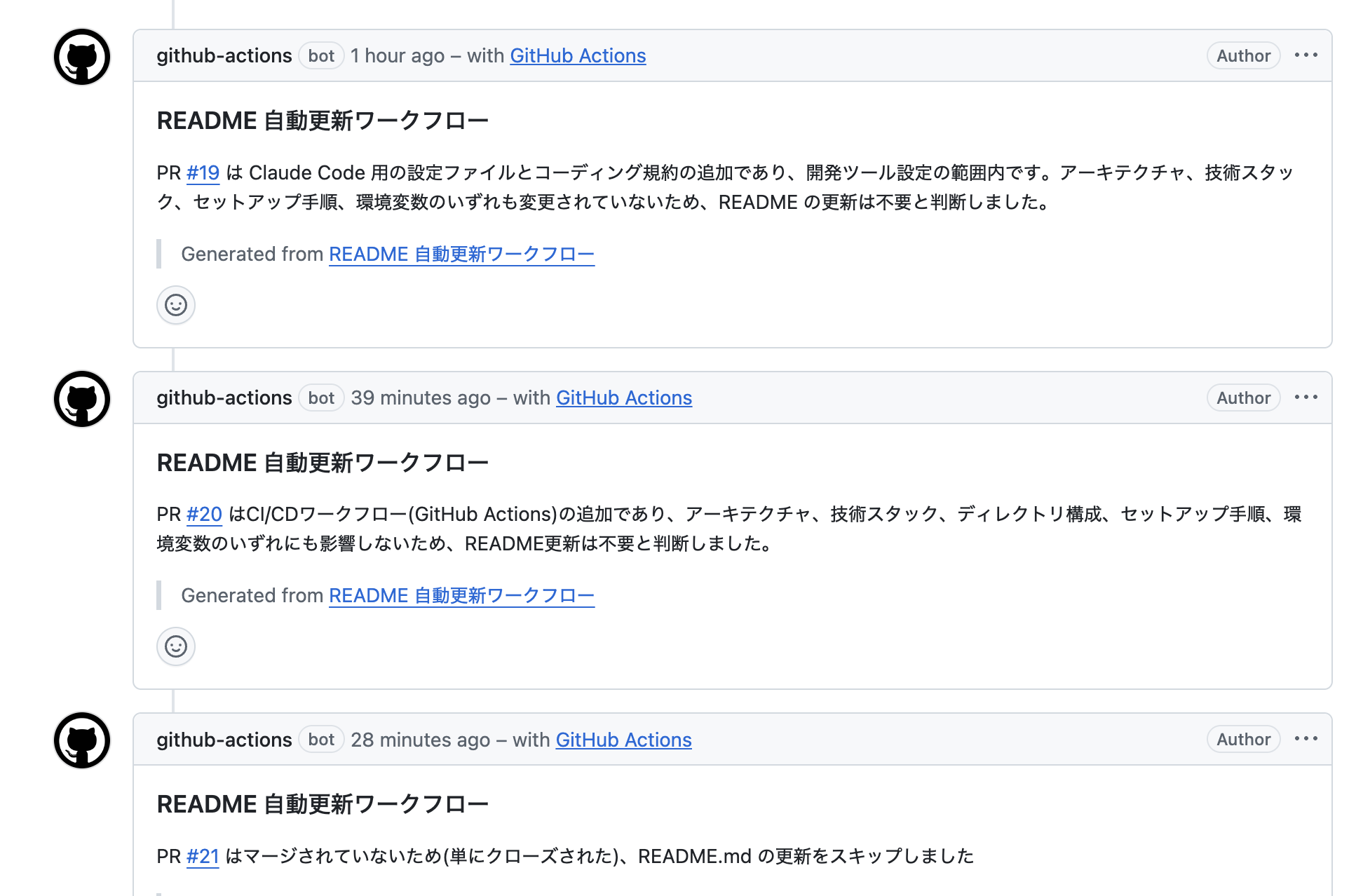This screenshot has height=896, width=1356.
Task: Click the avatar beside the 39 minutes ago comment
Action: pyautogui.click(x=82, y=399)
